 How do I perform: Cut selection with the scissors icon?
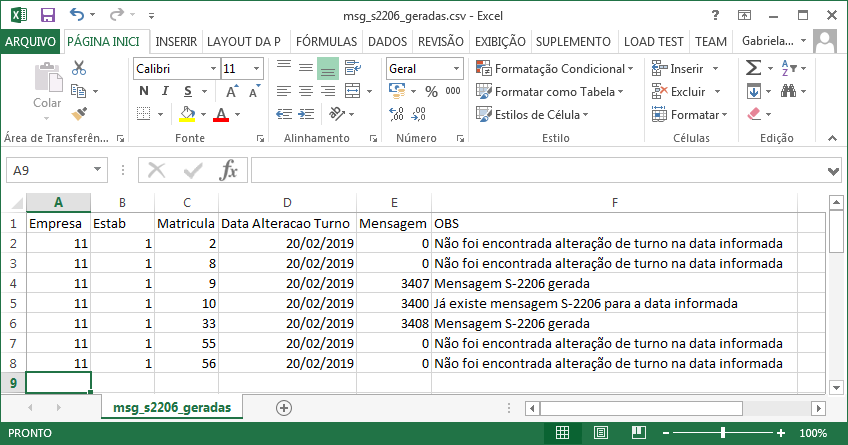[x=79, y=68]
